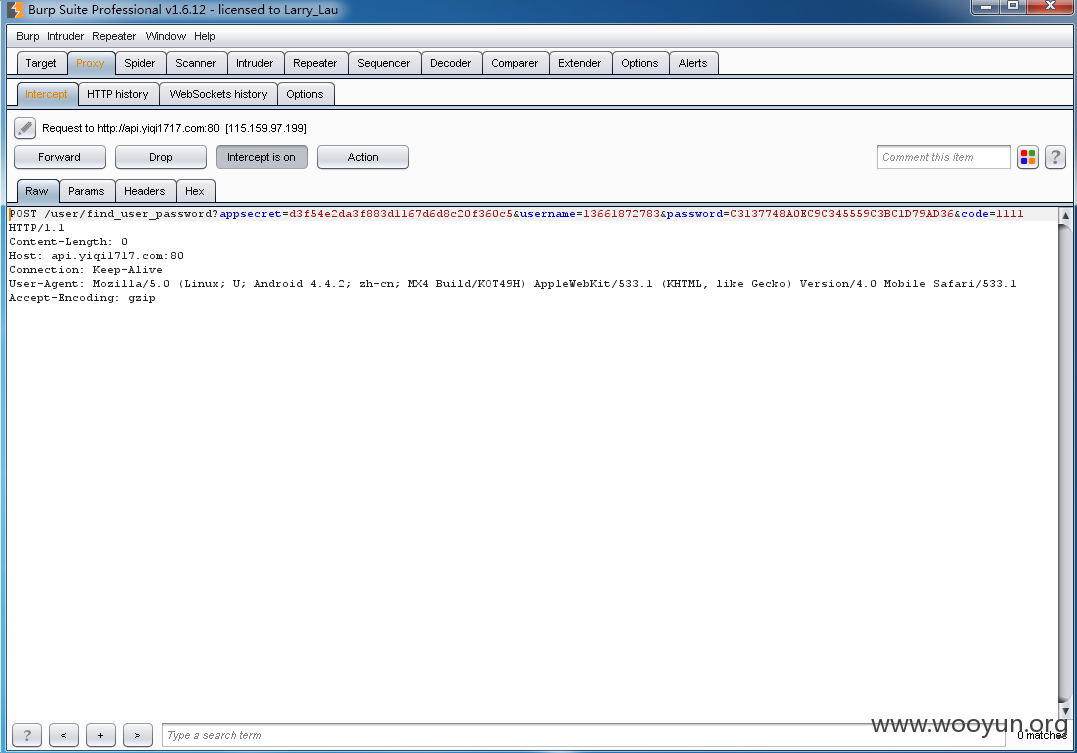Screen dimensions: 1077x753
Task: Switch to the Hex view tab
Action: [x=195, y=191]
